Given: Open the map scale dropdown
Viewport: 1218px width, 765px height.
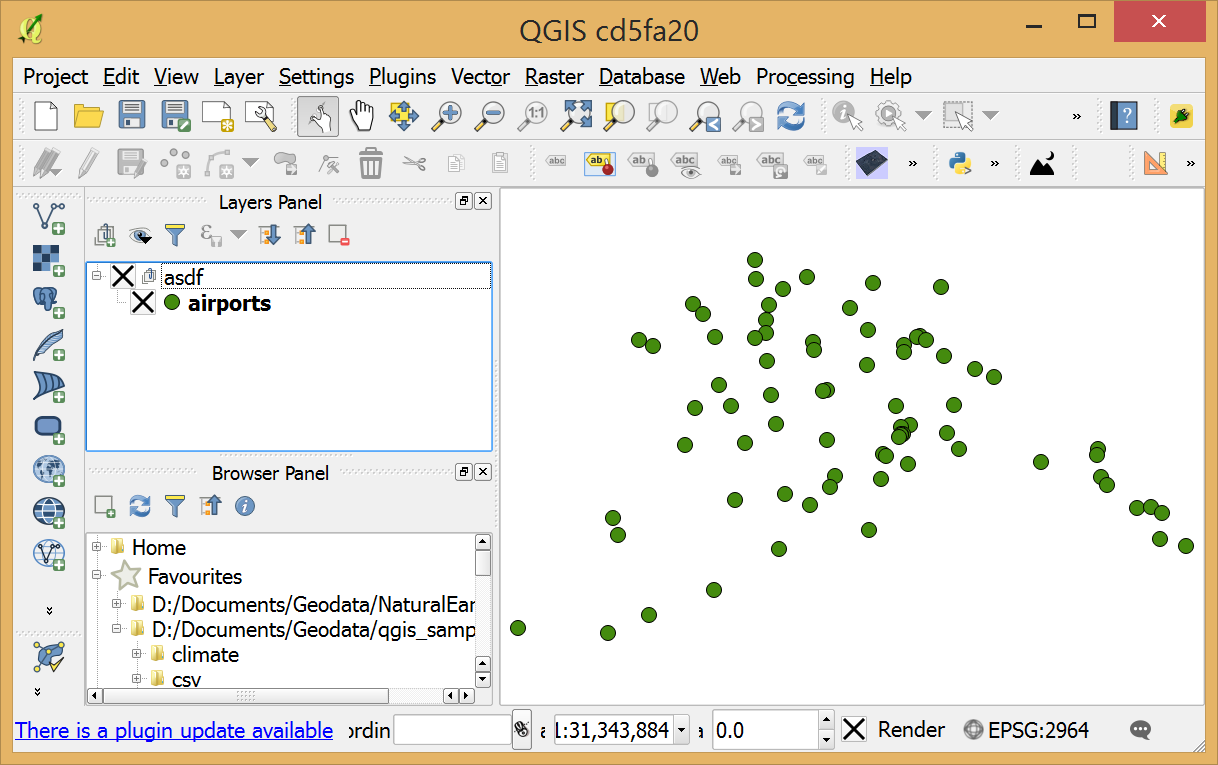Looking at the screenshot, I should click(682, 730).
